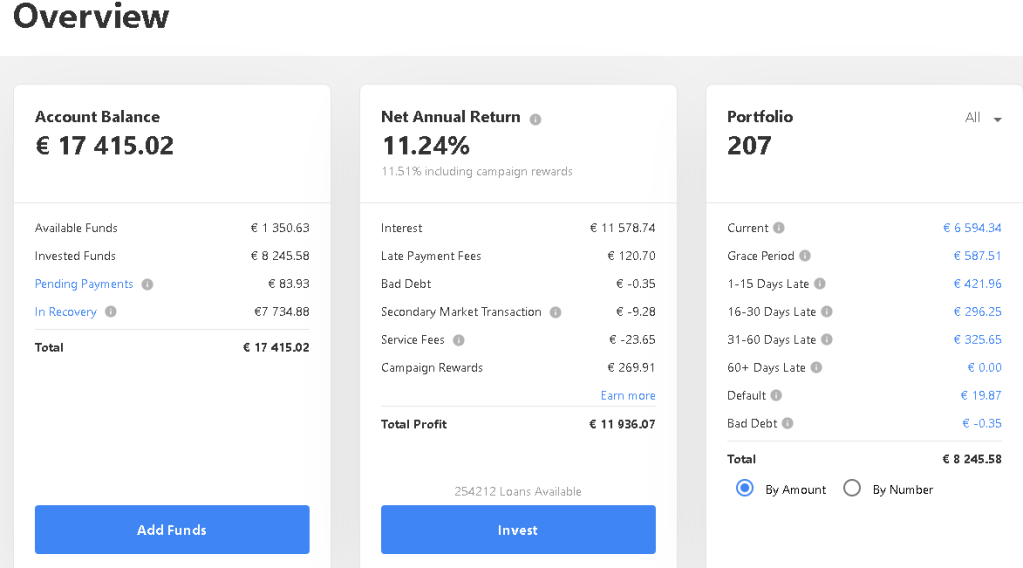Select the By Amount radio button

point(744,489)
